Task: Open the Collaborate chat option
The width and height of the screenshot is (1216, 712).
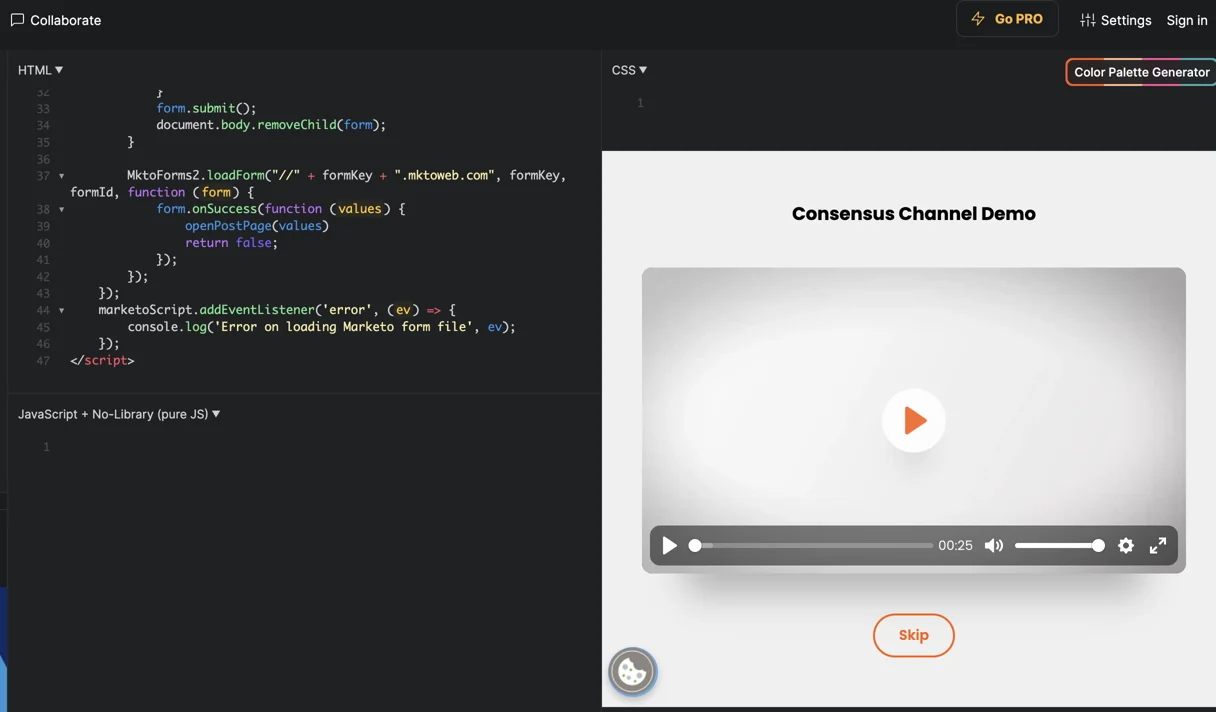Action: [56, 20]
